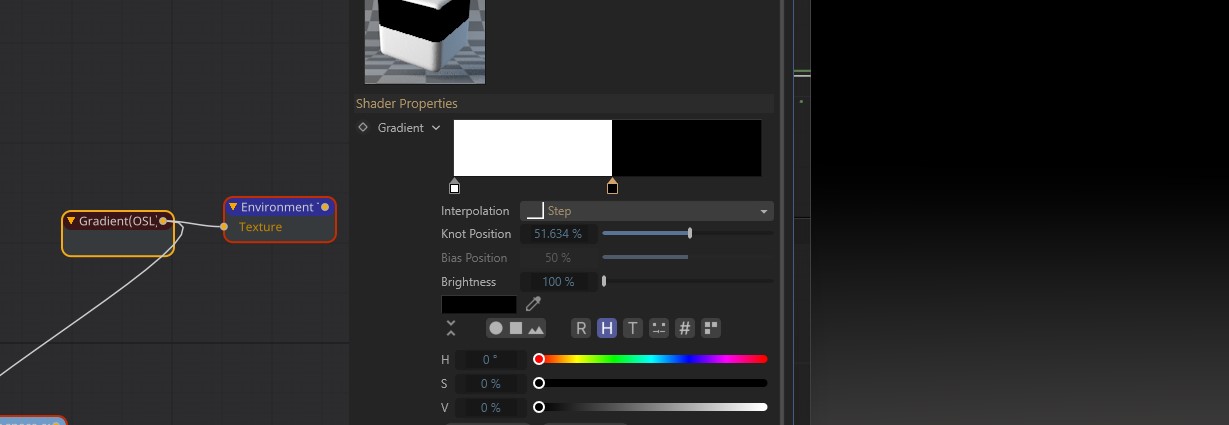This screenshot has height=425, width=1229.
Task: Edit the V value field
Action: click(491, 407)
